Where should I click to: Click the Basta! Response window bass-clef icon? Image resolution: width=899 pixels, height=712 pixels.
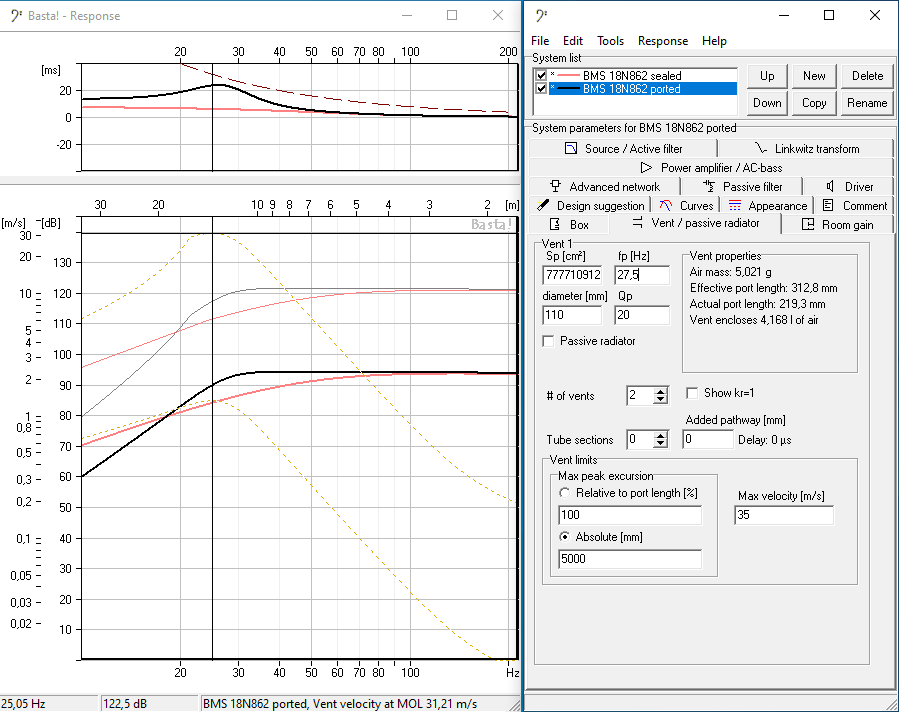(x=15, y=15)
